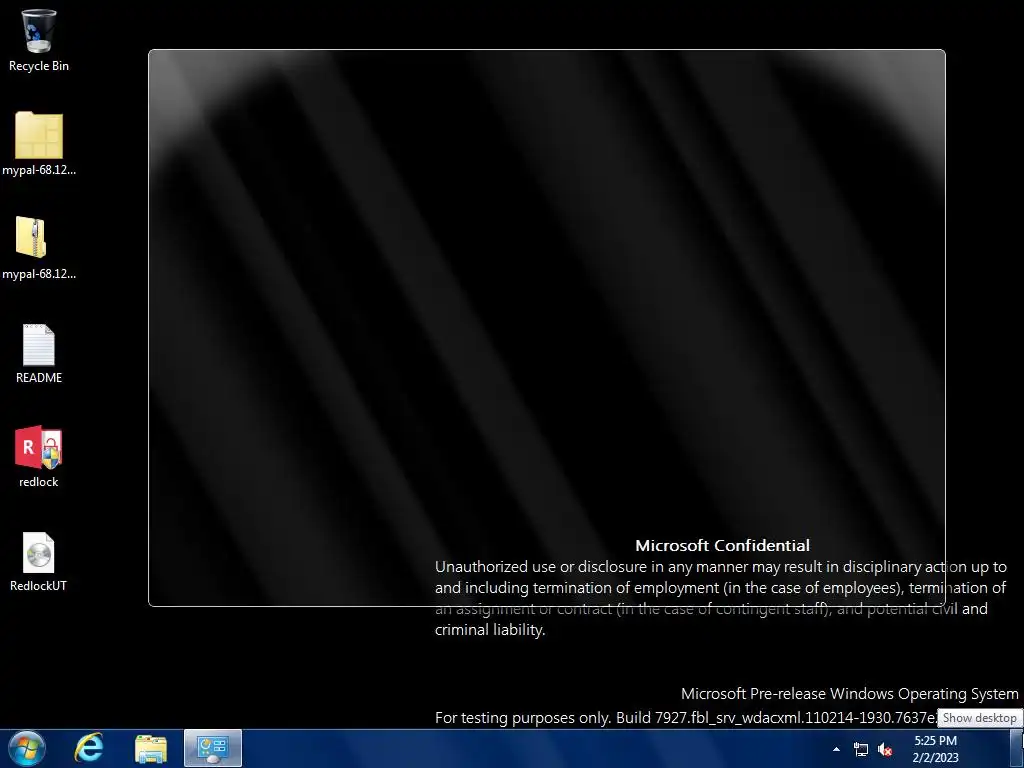Click the active Control Panel taskbar button
Image resolution: width=1024 pixels, height=768 pixels.
(213, 748)
